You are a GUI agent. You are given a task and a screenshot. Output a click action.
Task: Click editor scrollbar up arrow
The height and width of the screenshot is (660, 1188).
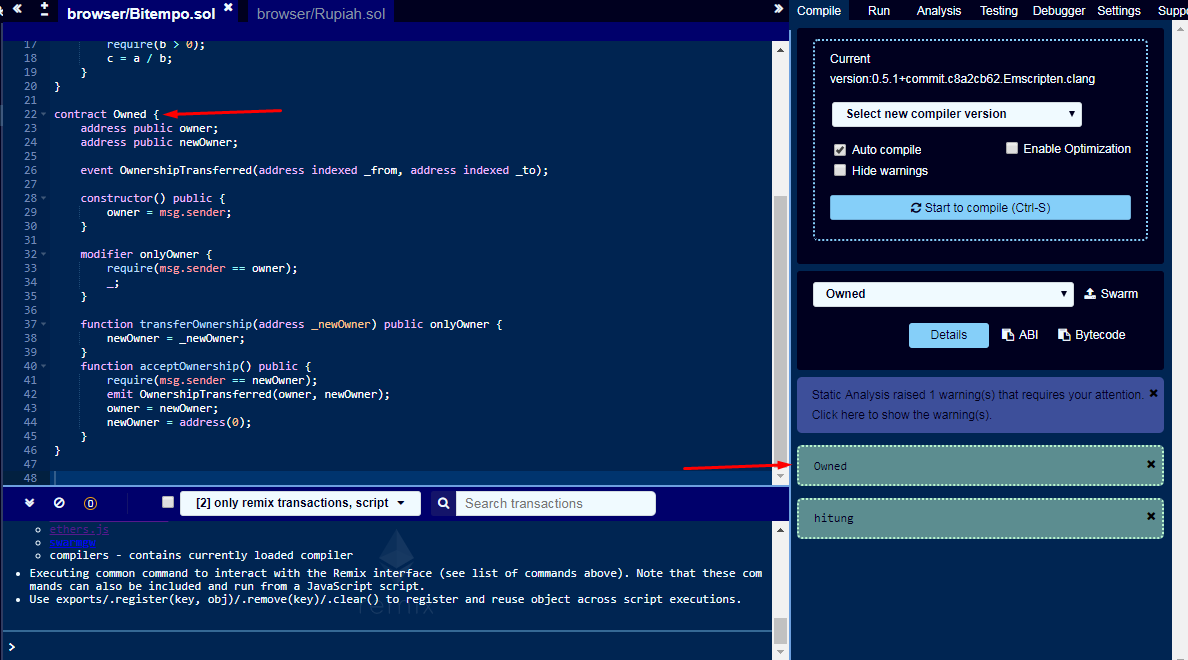[x=780, y=49]
